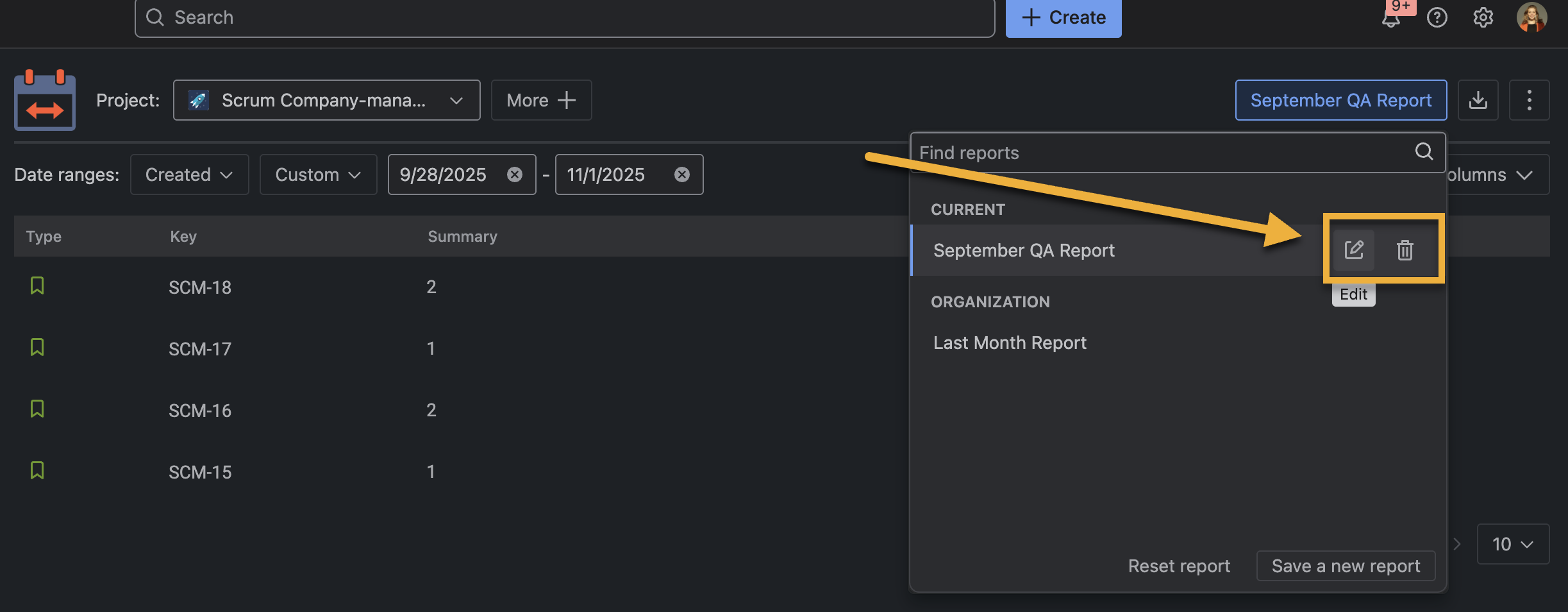Clear the 9/28/2025 start date
The height and width of the screenshot is (612, 1568).
[514, 174]
